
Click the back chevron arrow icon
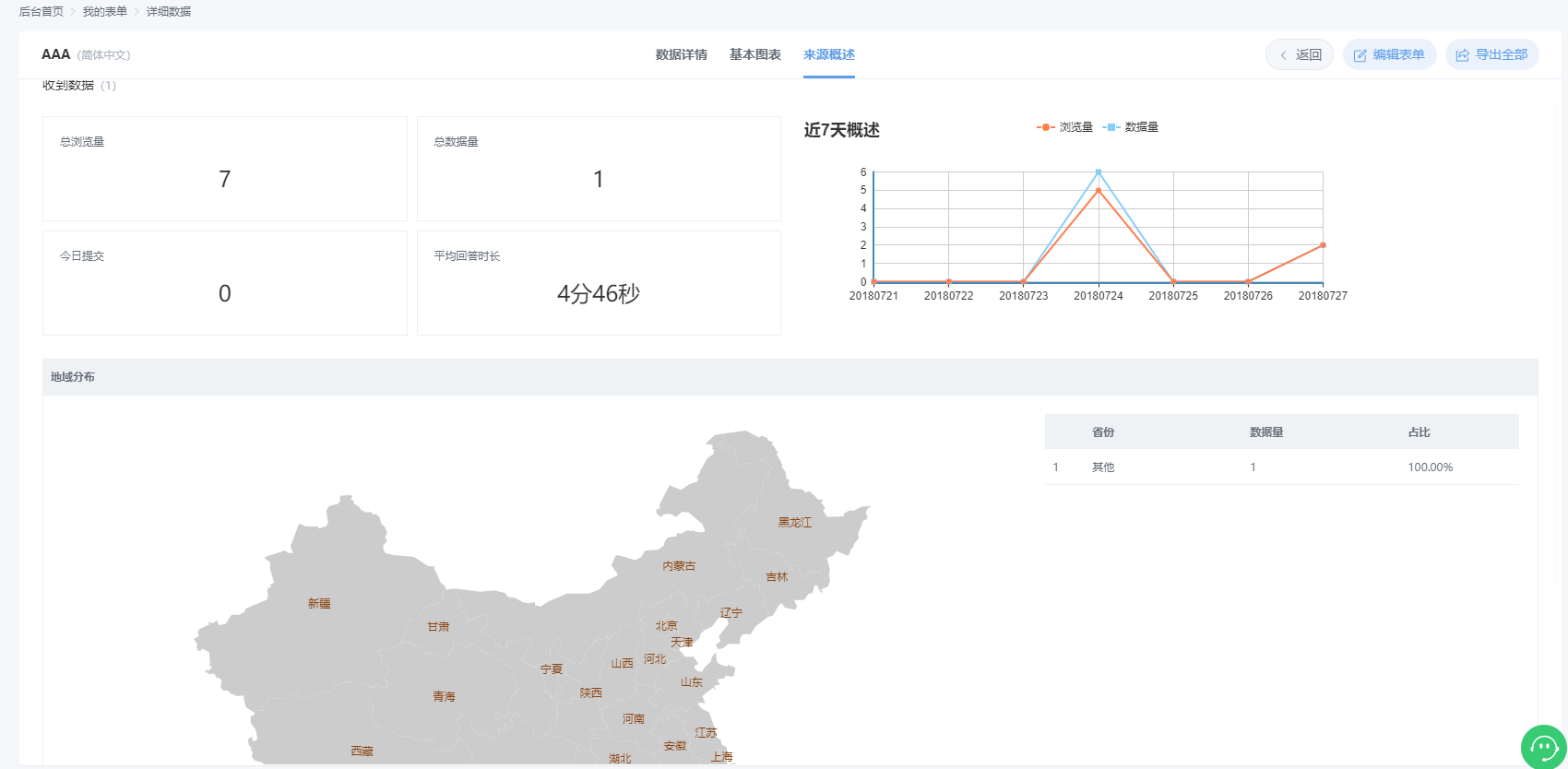[1283, 55]
